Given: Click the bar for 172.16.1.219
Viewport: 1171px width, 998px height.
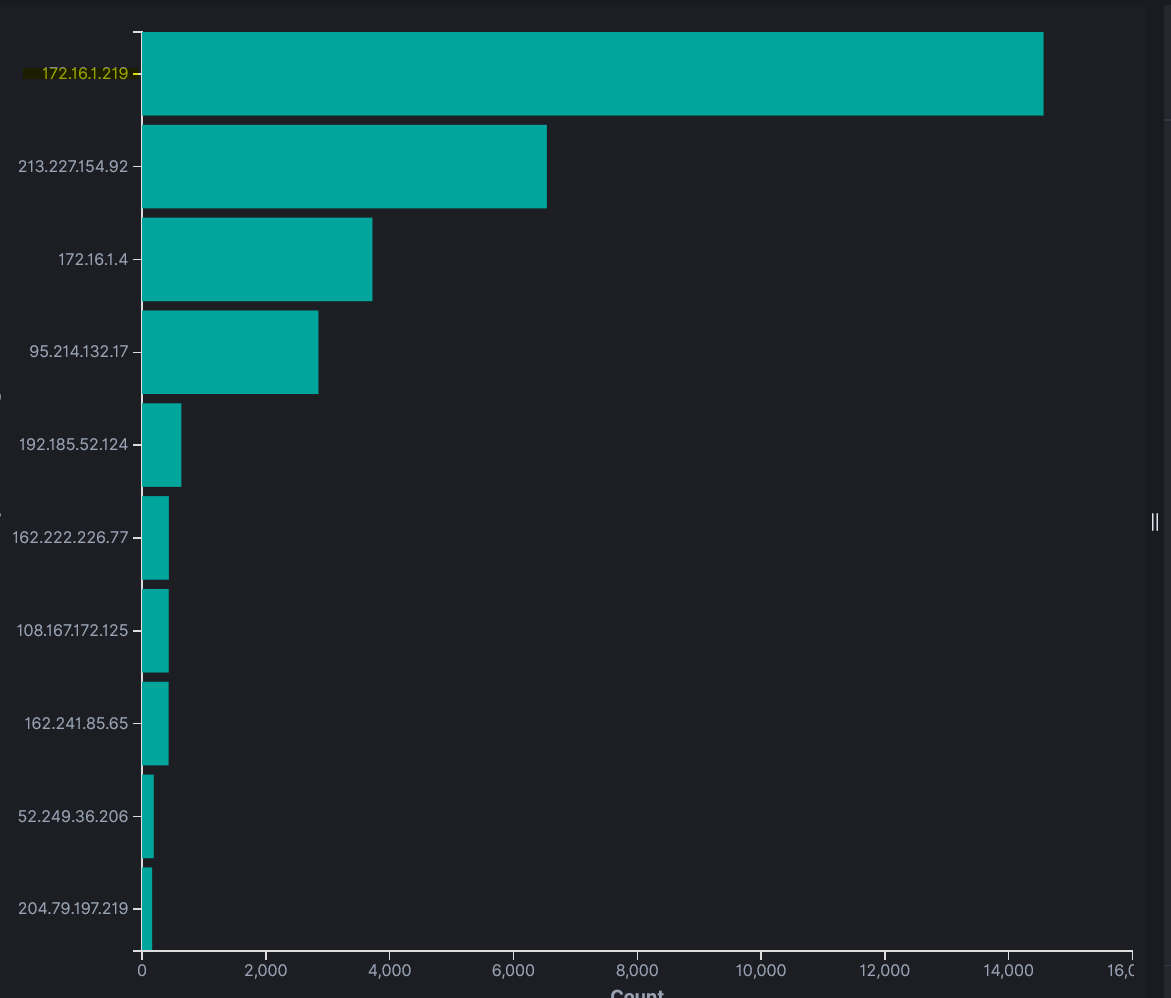Looking at the screenshot, I should point(592,74).
